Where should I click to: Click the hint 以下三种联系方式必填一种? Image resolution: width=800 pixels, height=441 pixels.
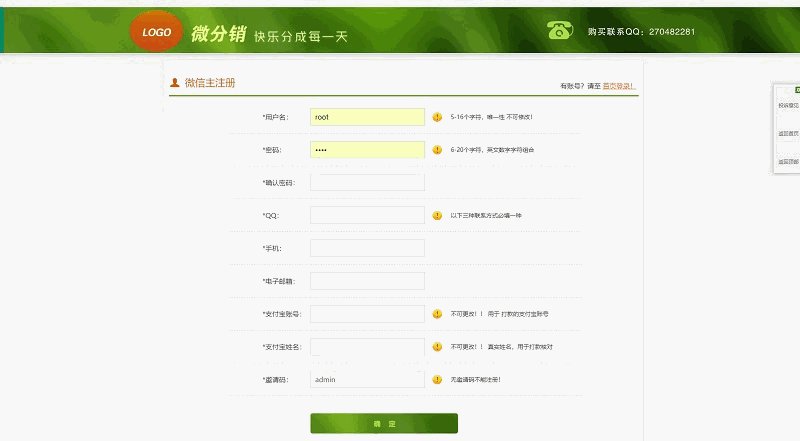coord(486,215)
